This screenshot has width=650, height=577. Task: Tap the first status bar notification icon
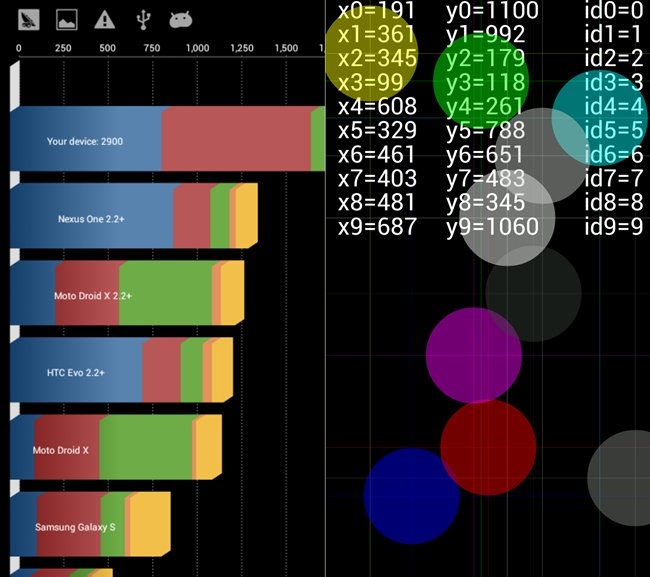click(29, 19)
